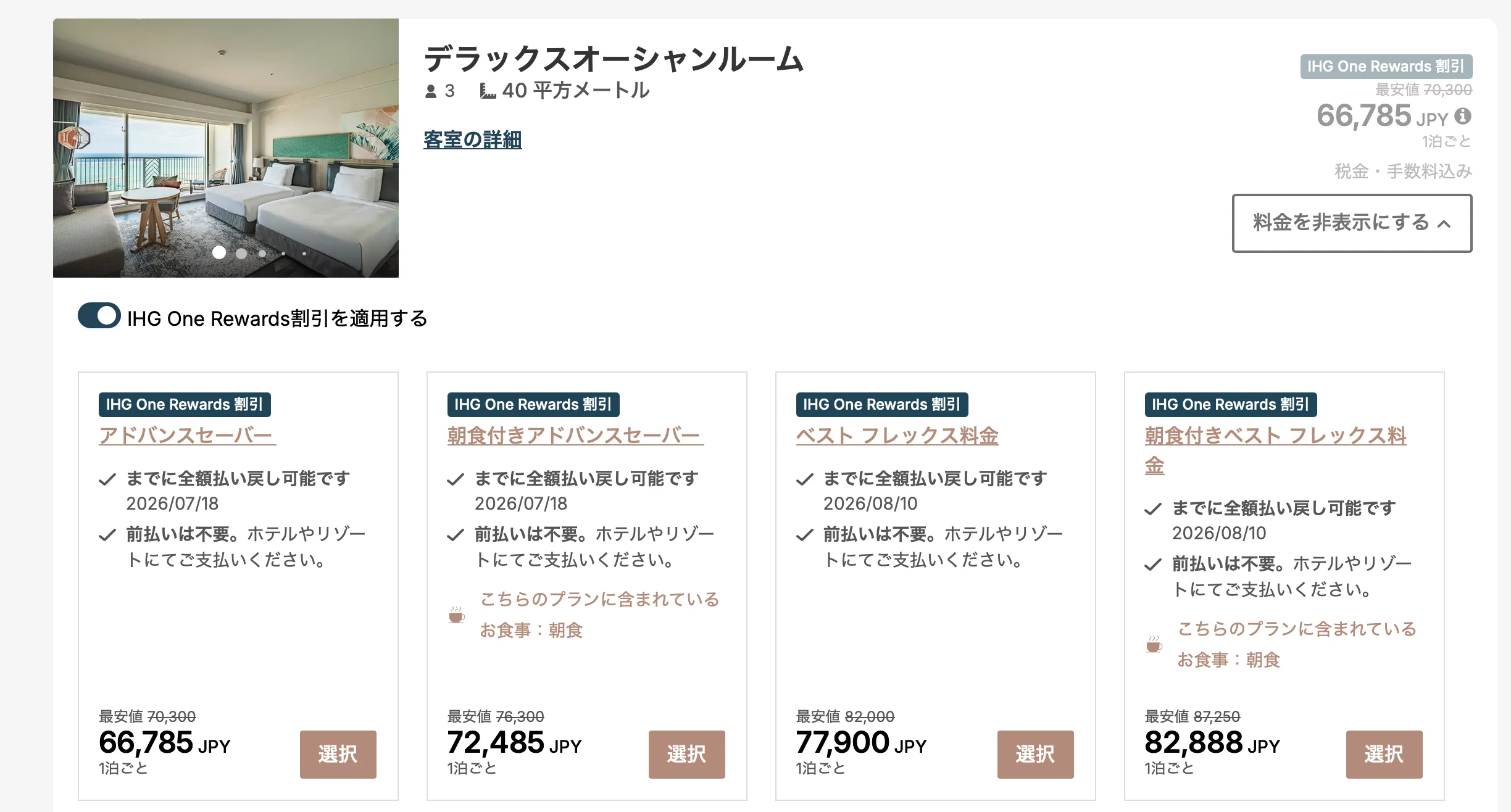The image size is (1511, 812).
Task: Click breakfast cup icon in 朝食付きベスト フレックス card
Action: pyautogui.click(x=1154, y=644)
